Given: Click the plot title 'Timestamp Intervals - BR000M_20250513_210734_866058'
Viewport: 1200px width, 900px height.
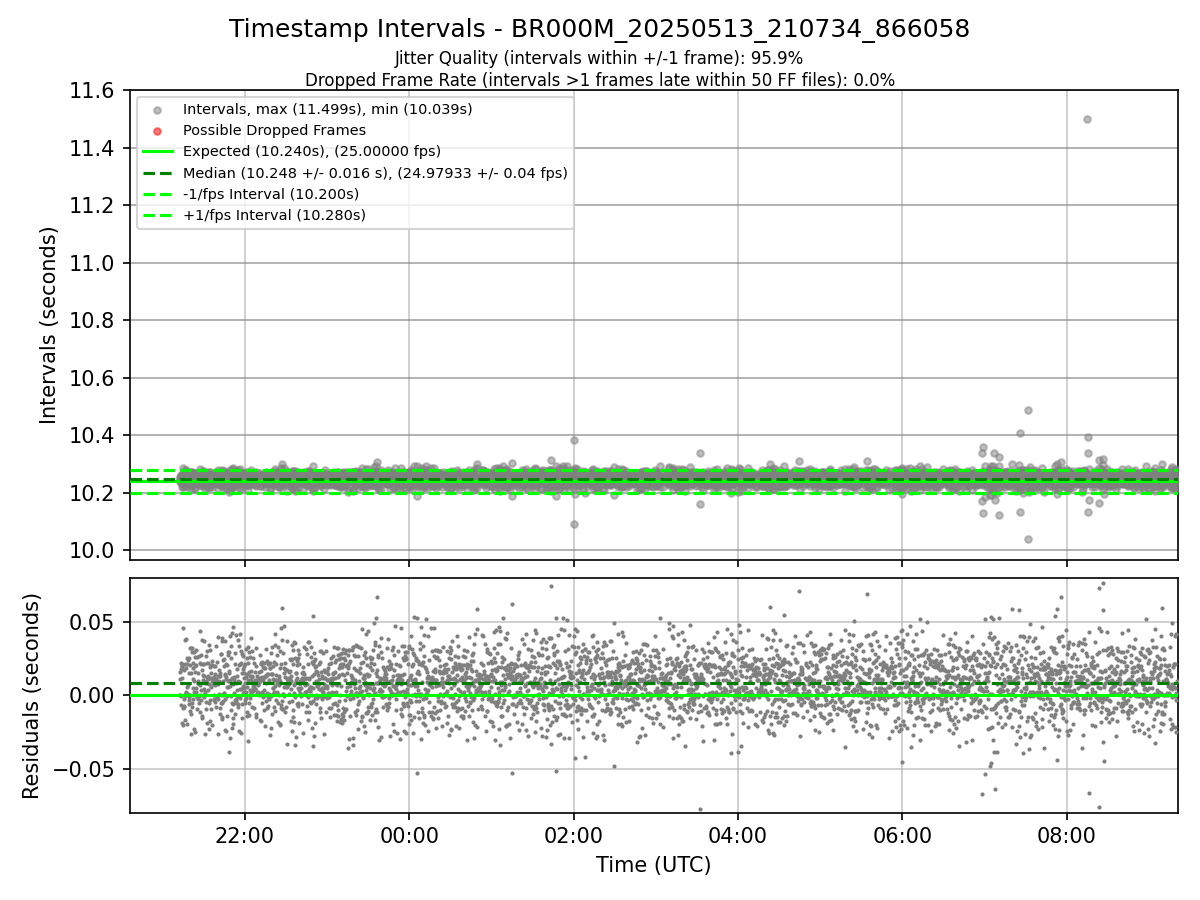Looking at the screenshot, I should 599,29.
